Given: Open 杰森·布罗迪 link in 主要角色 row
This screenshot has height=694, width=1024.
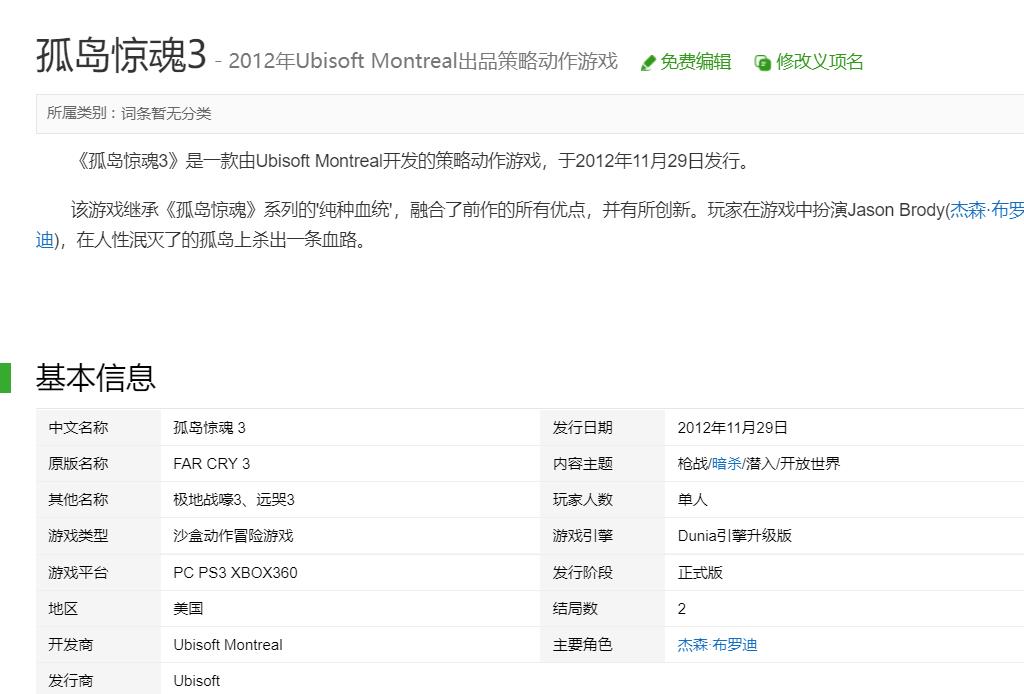Looking at the screenshot, I should click(717, 645).
